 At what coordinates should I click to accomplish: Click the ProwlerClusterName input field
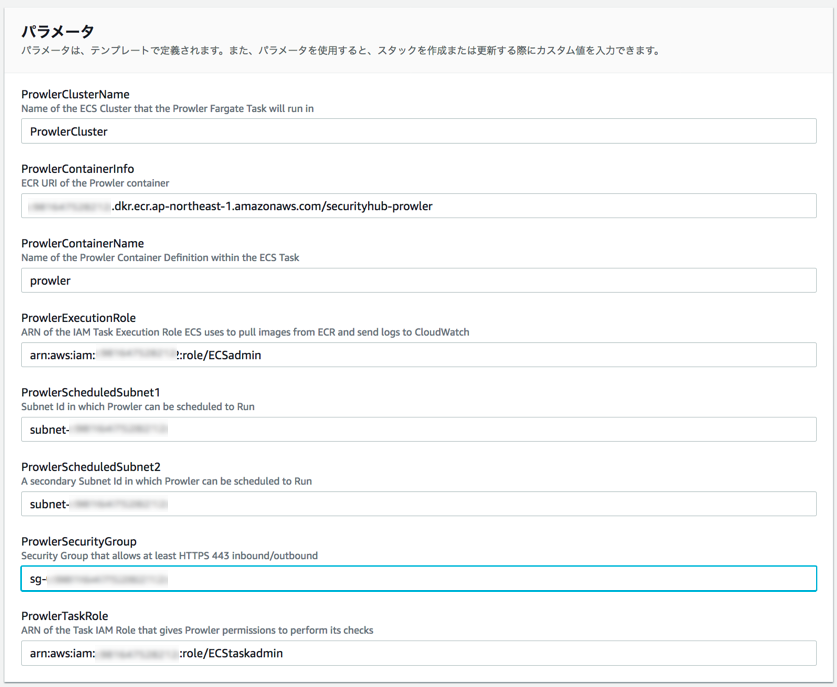click(x=418, y=131)
